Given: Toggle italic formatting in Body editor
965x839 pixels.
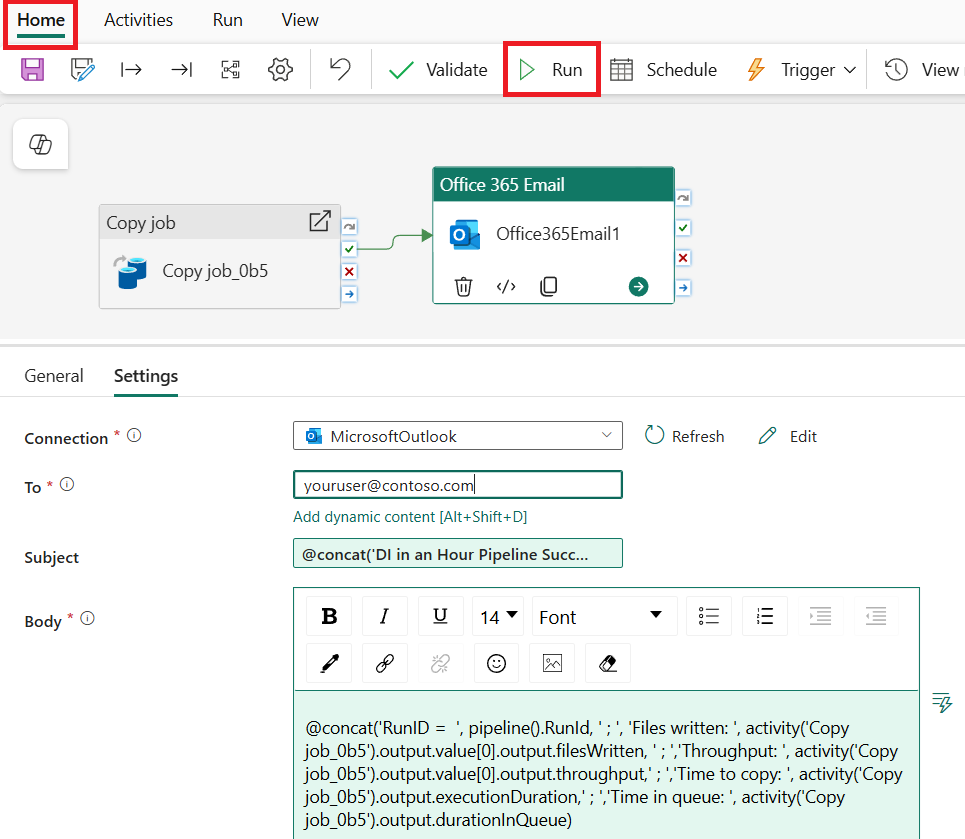Looking at the screenshot, I should pyautogui.click(x=385, y=616).
